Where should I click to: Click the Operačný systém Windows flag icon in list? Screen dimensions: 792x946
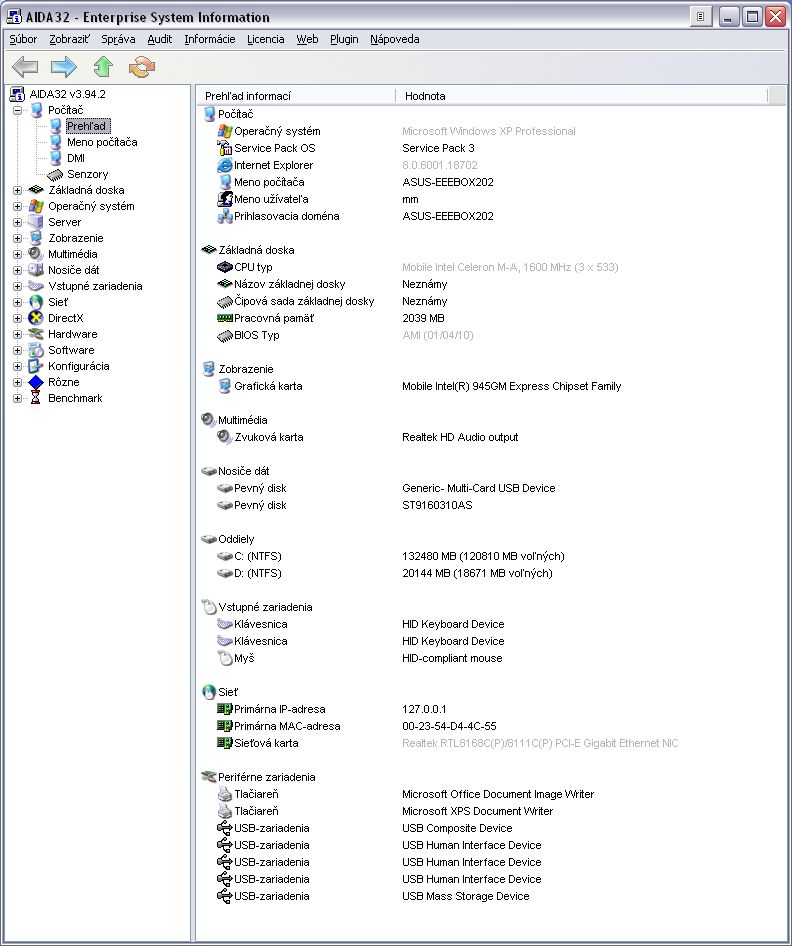click(225, 131)
